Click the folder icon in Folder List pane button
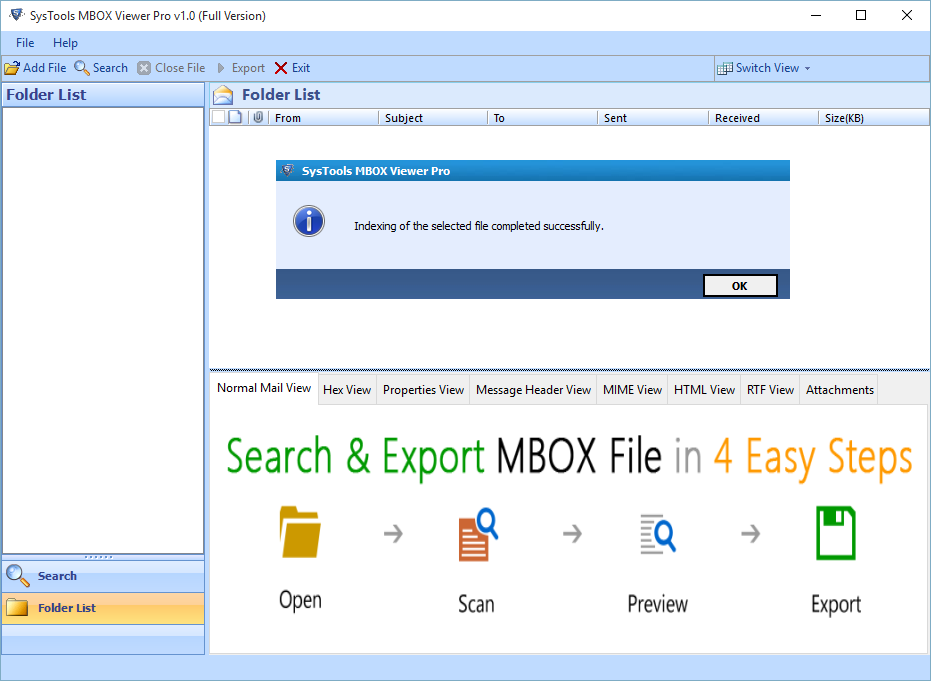The height and width of the screenshot is (681, 931). tap(17, 607)
